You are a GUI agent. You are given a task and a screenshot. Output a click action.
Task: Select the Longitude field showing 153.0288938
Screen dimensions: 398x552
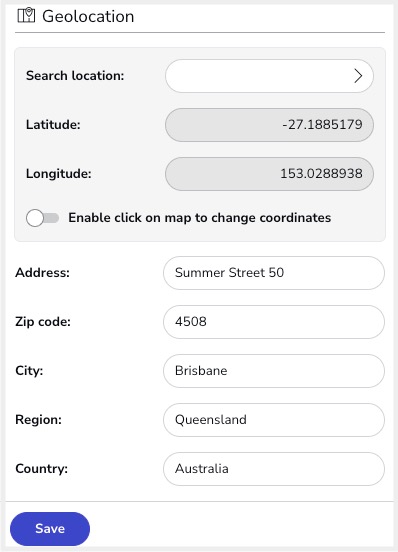pyautogui.click(x=269, y=174)
